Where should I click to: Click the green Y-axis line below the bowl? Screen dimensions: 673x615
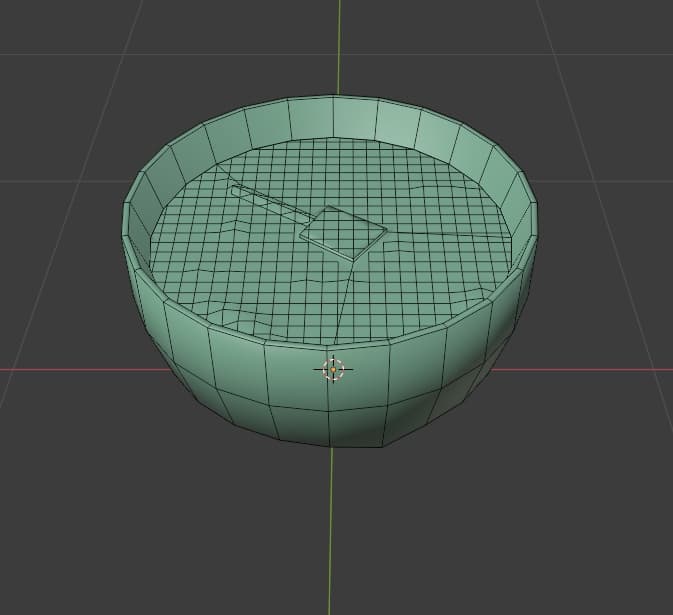tap(332, 530)
